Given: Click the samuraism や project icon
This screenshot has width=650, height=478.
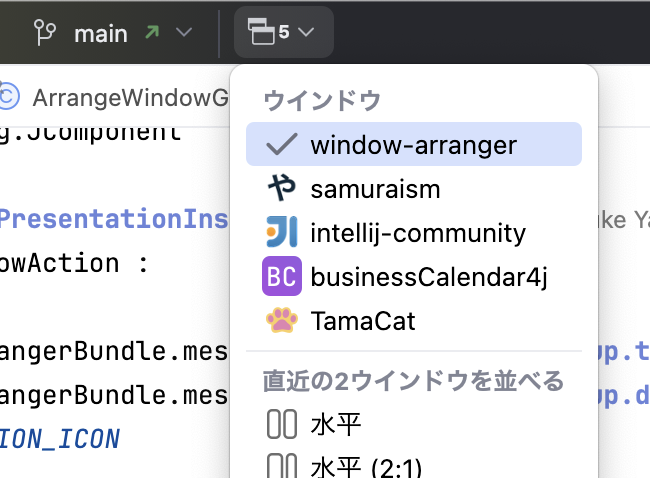Looking at the screenshot, I should (x=282, y=188).
